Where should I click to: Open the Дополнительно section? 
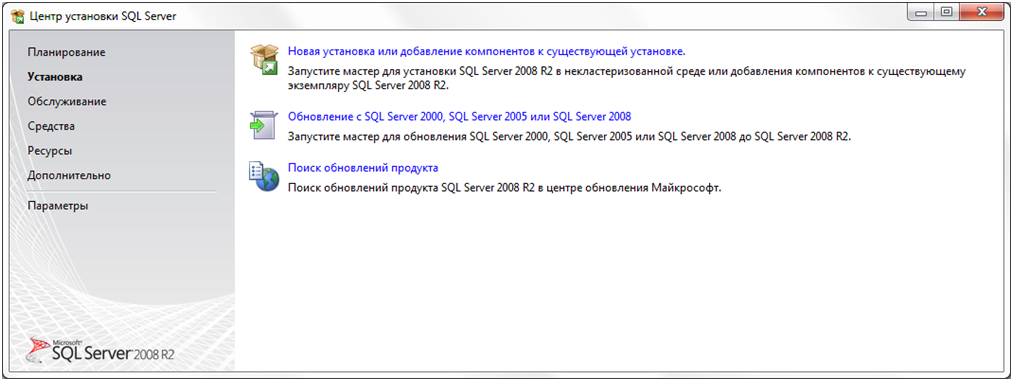(69, 175)
